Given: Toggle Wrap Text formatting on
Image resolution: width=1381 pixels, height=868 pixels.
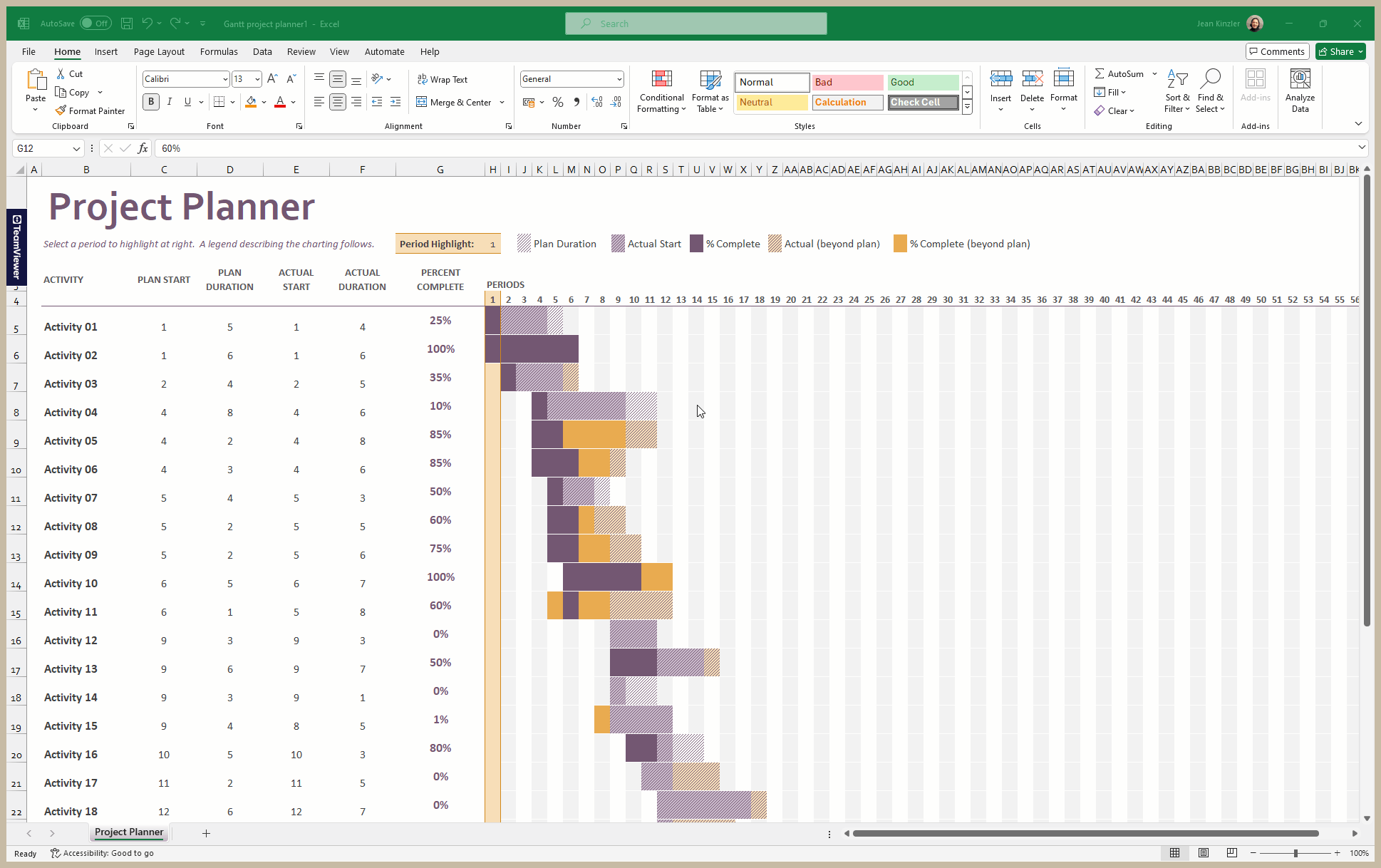Looking at the screenshot, I should (x=447, y=80).
